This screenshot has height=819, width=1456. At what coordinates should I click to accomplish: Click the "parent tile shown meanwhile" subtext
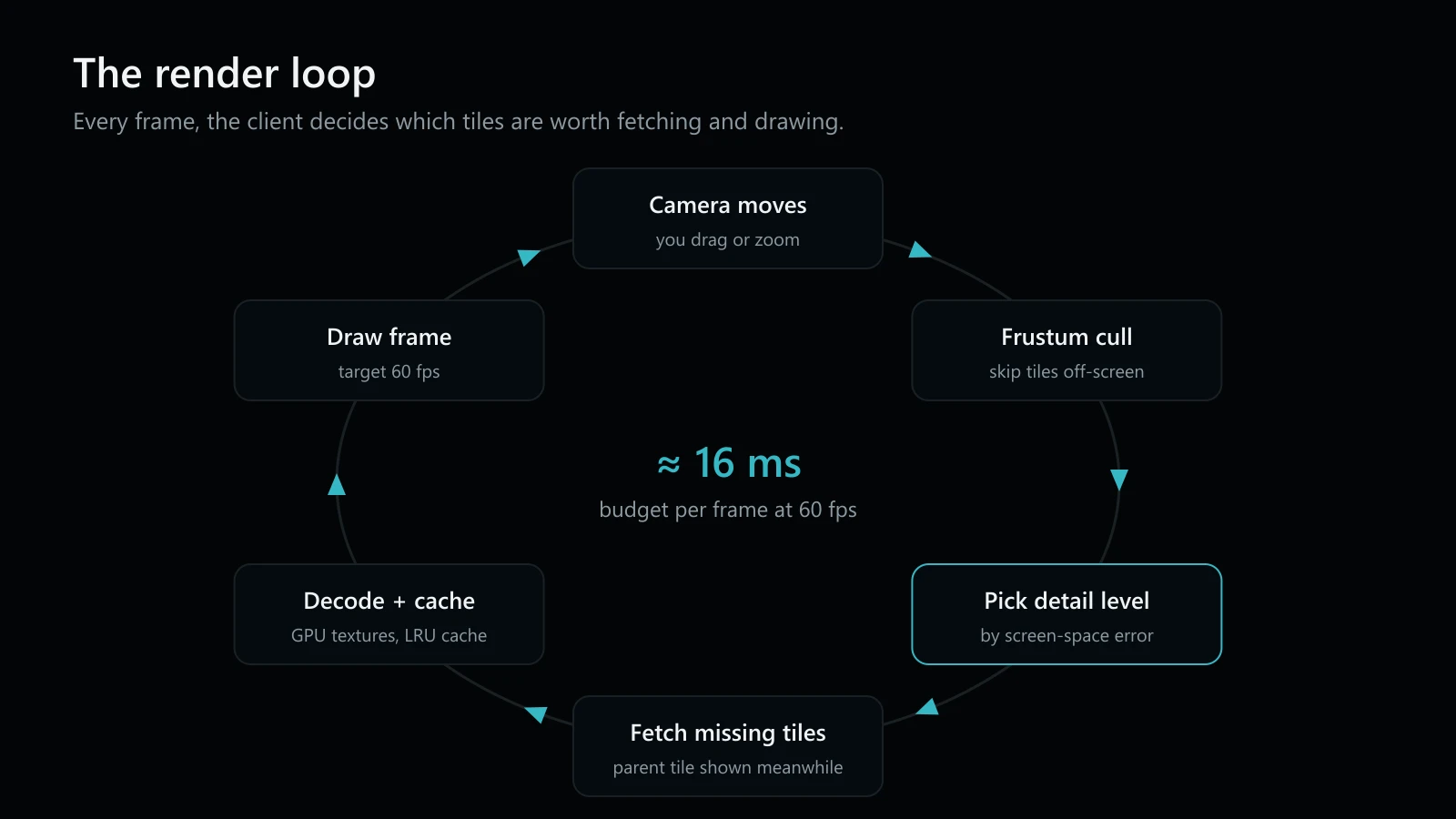(728, 767)
